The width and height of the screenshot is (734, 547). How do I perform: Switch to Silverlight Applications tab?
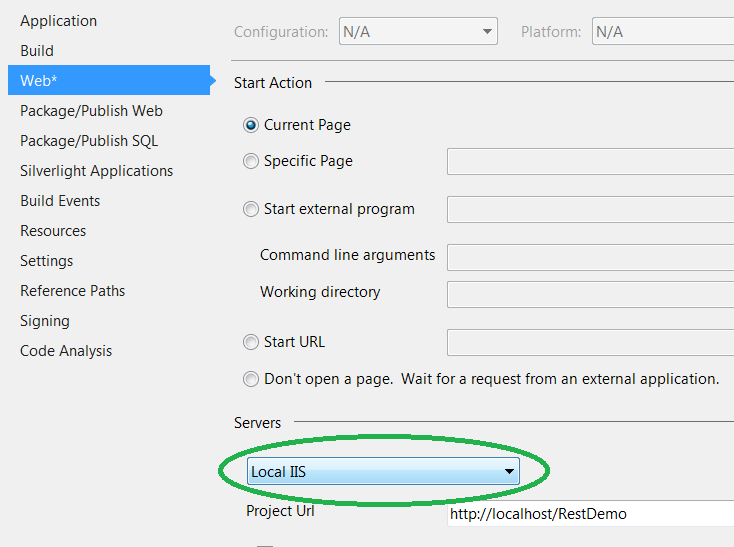coord(96,171)
